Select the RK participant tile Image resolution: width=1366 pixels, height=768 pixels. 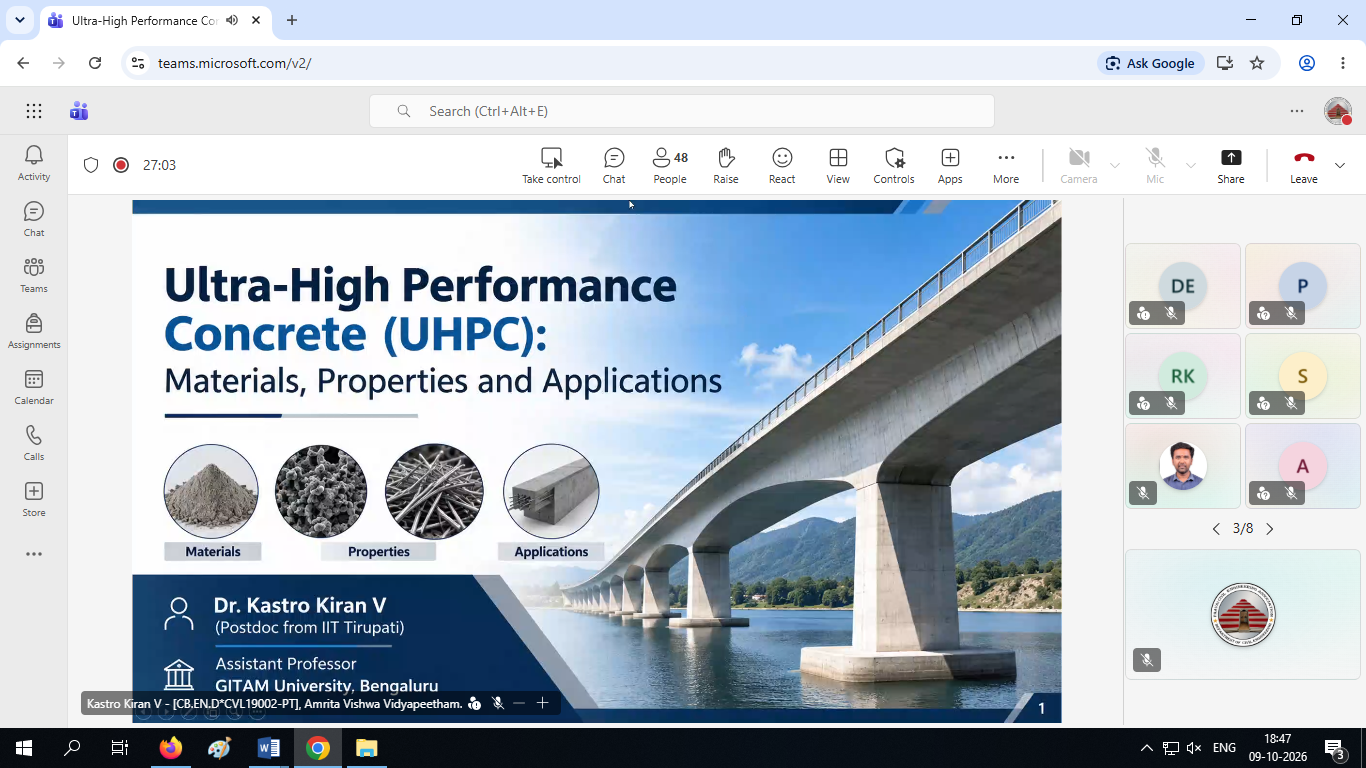pyautogui.click(x=1183, y=376)
